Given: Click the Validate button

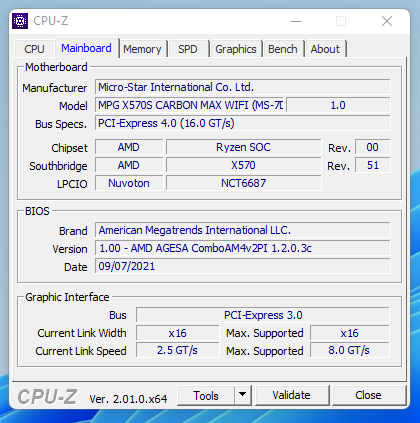Looking at the screenshot, I should pyautogui.click(x=292, y=396).
